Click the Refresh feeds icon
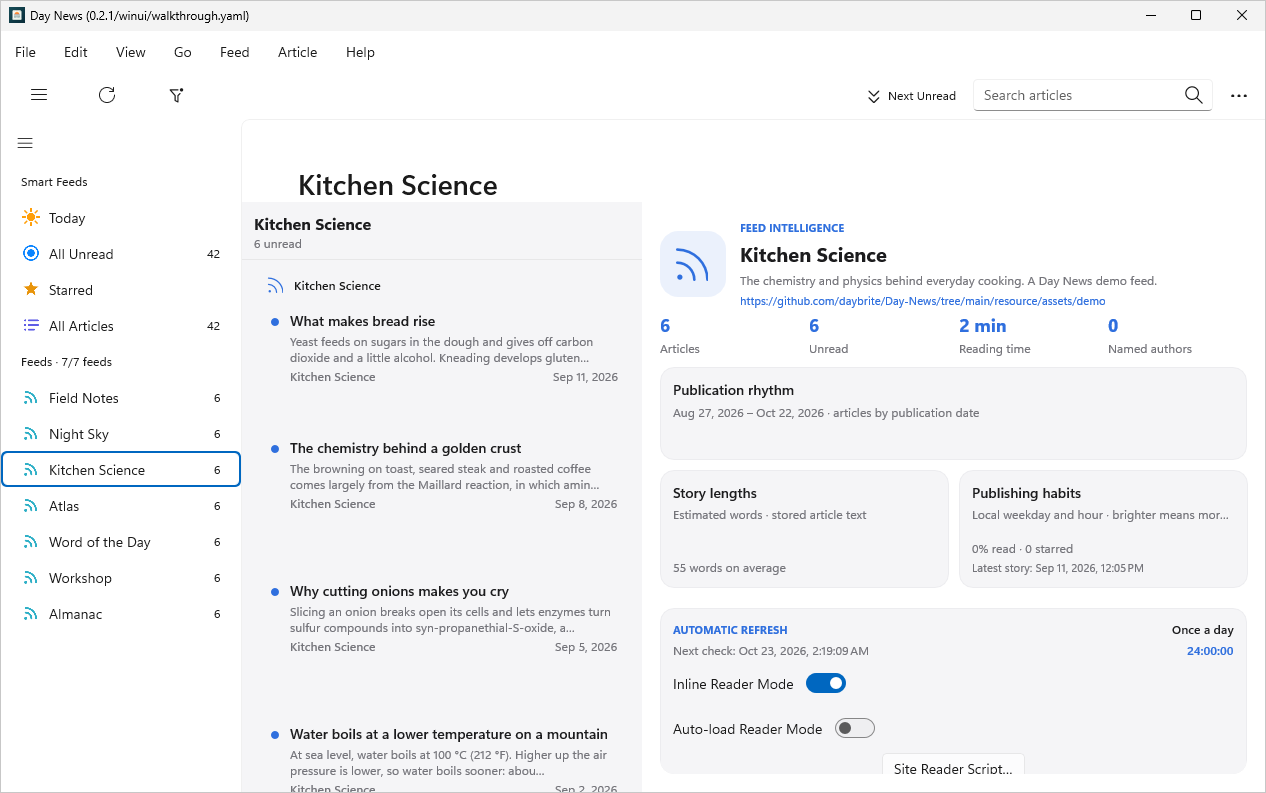 click(107, 95)
